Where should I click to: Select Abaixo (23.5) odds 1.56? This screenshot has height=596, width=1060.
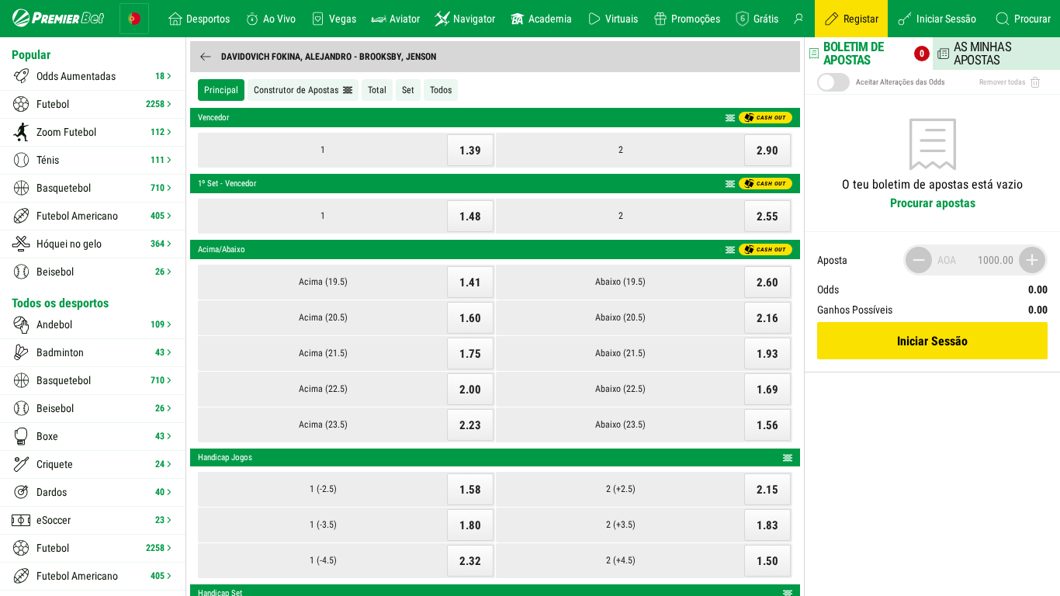pos(767,425)
